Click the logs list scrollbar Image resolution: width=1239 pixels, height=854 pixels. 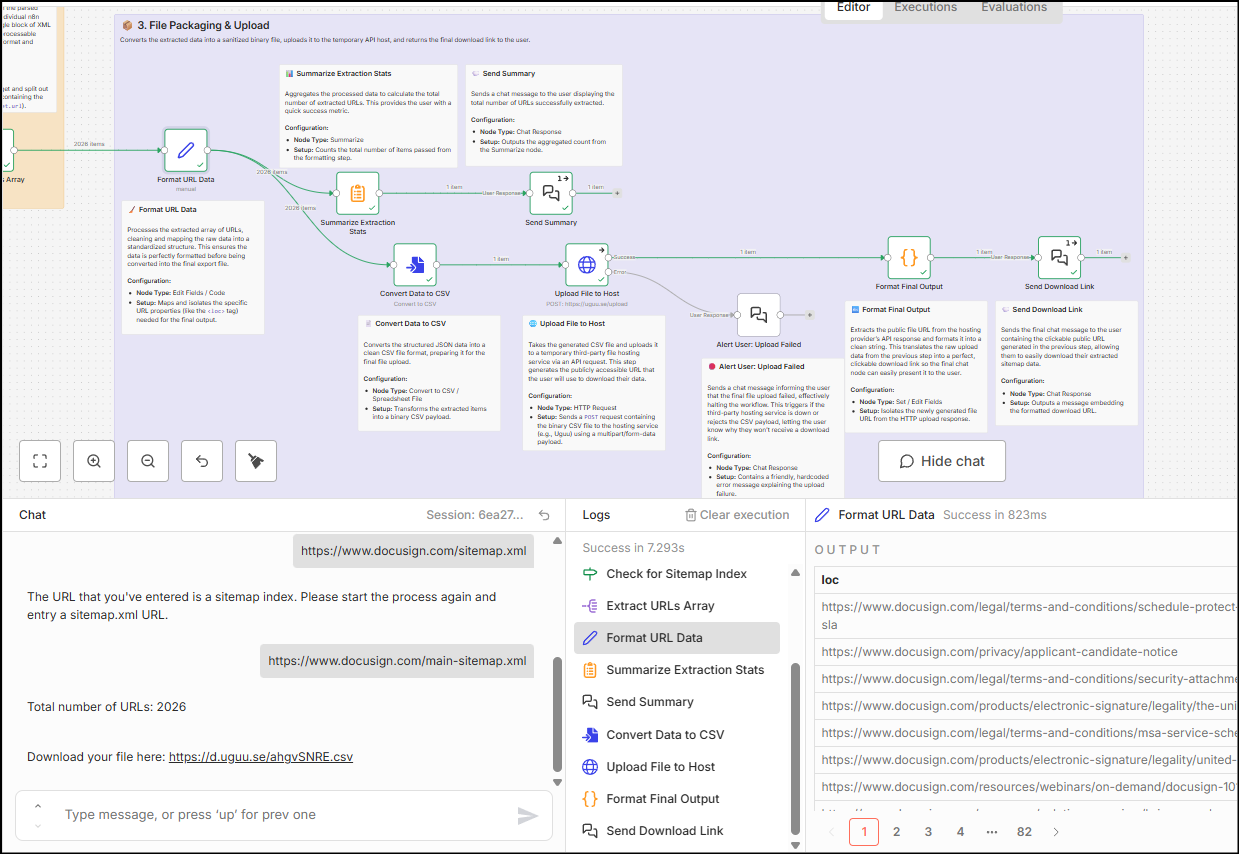(x=796, y=747)
